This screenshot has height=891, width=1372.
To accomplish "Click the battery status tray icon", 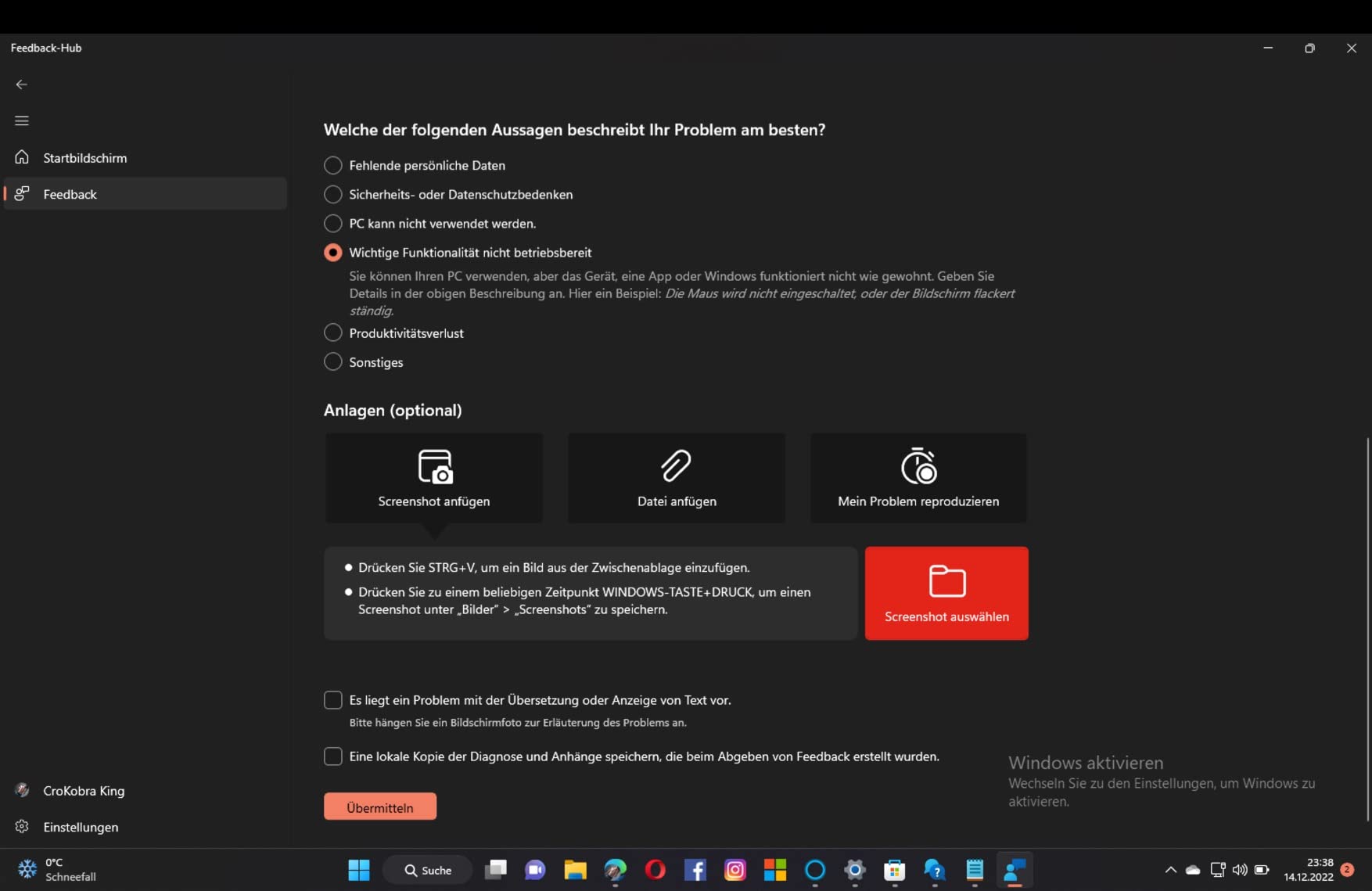I will click(x=1262, y=870).
